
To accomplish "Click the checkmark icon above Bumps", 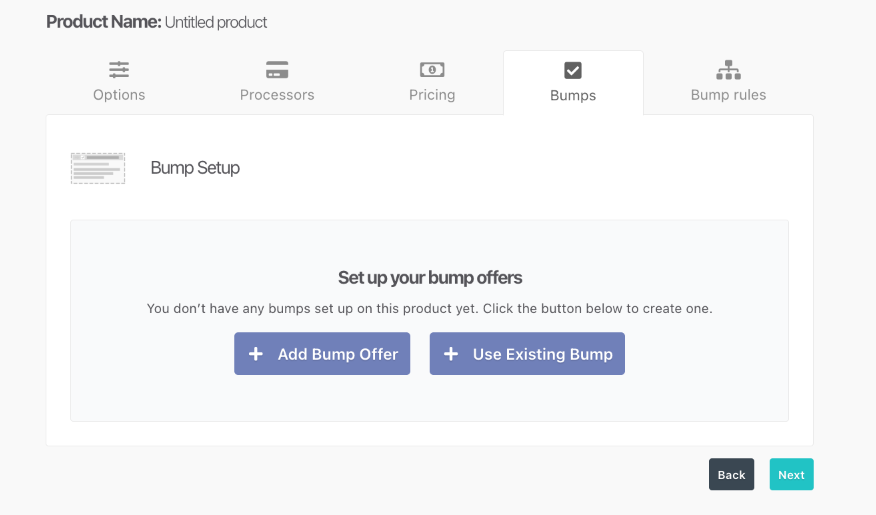I will pos(573,70).
